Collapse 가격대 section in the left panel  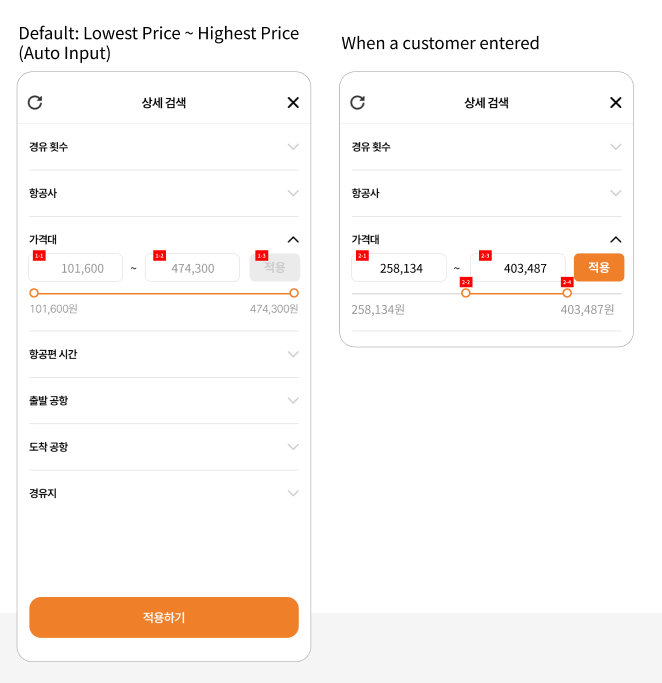(293, 240)
